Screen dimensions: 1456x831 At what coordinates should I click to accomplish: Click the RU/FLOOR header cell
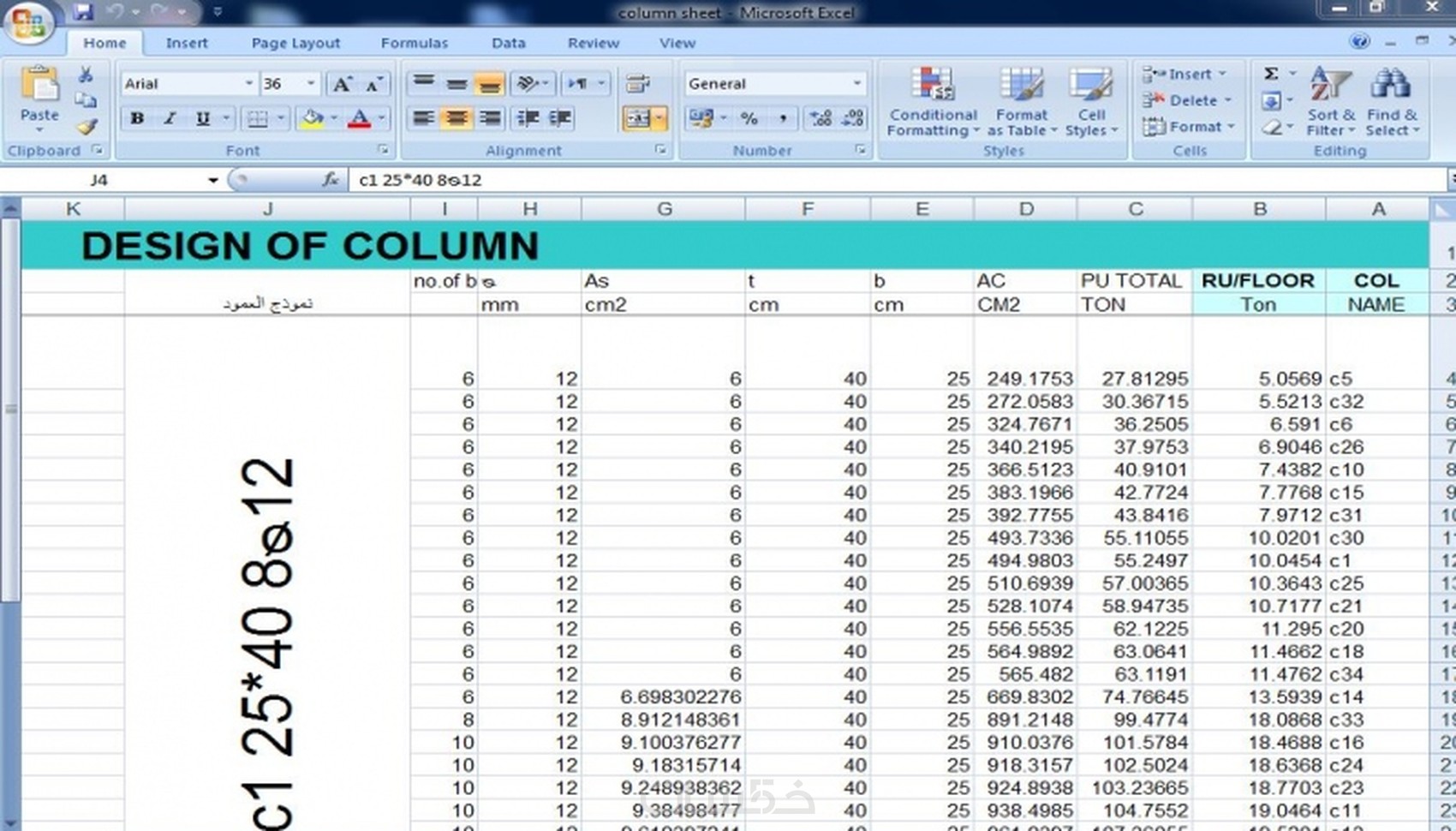1258,280
